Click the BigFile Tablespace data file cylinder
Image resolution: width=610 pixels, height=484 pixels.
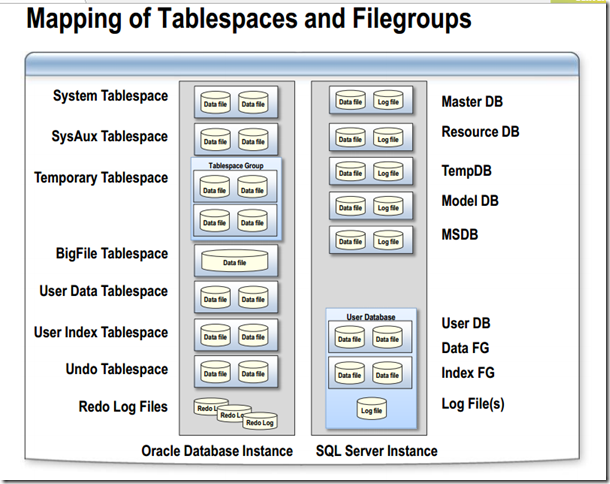pos(235,261)
